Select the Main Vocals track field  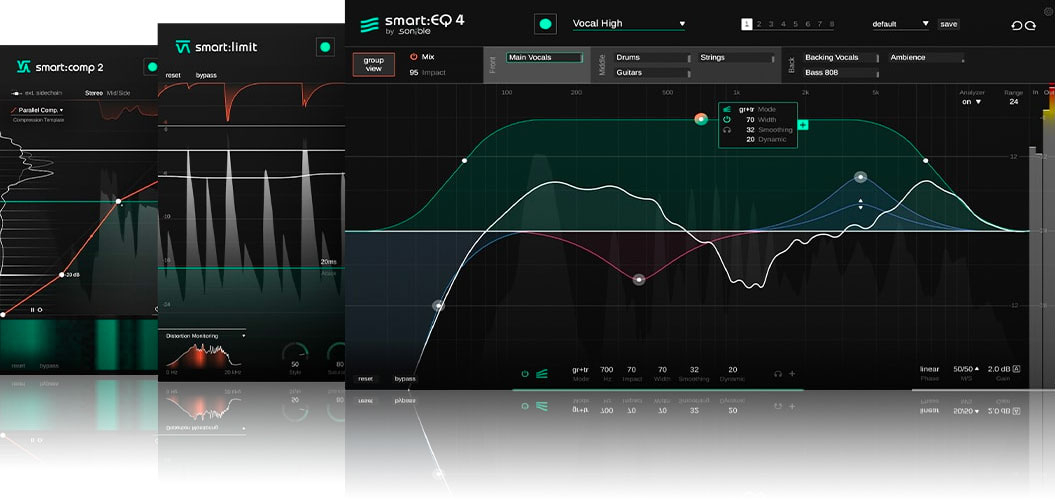[544, 58]
